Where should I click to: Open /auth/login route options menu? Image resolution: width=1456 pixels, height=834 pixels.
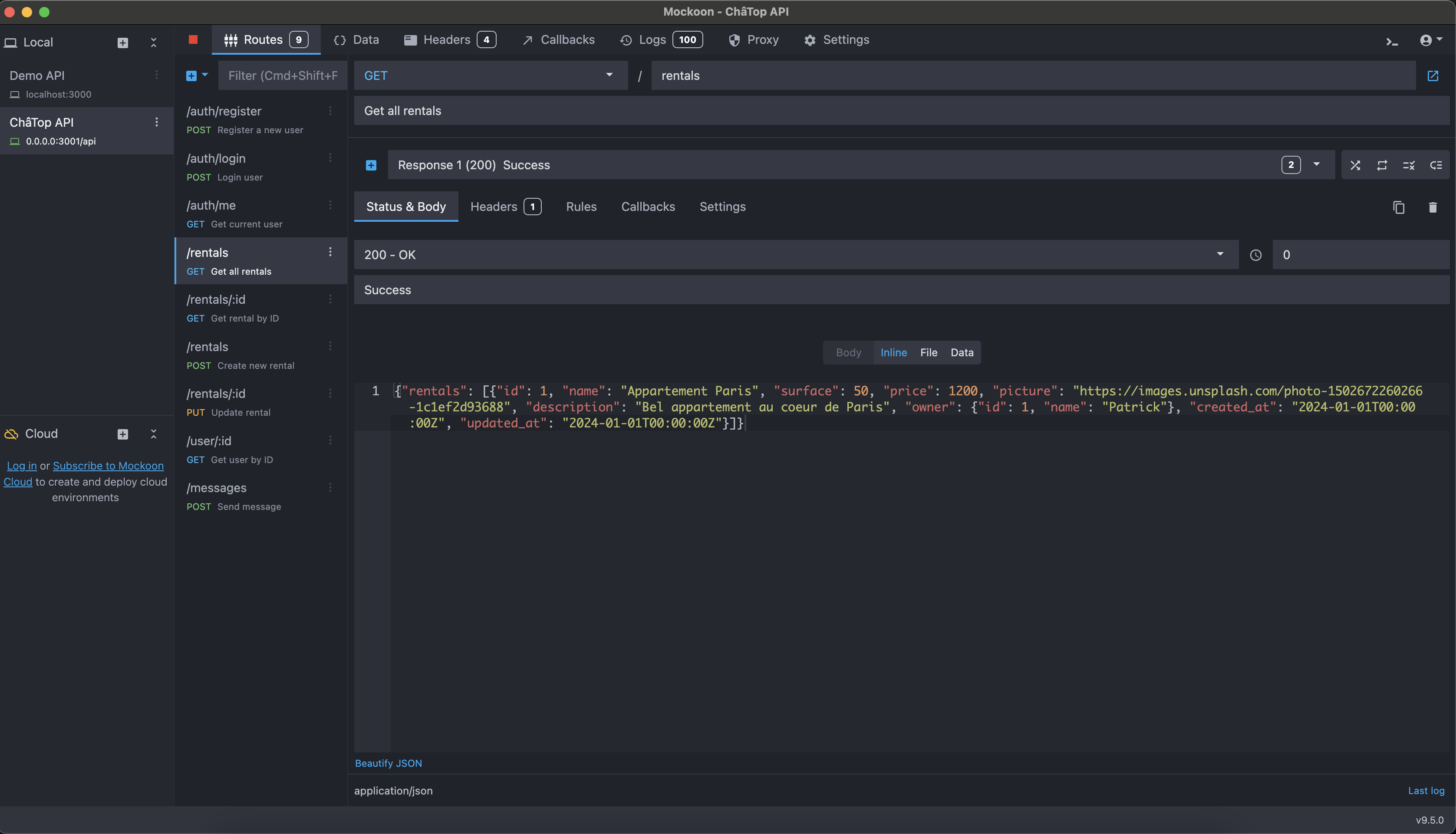tap(330, 158)
